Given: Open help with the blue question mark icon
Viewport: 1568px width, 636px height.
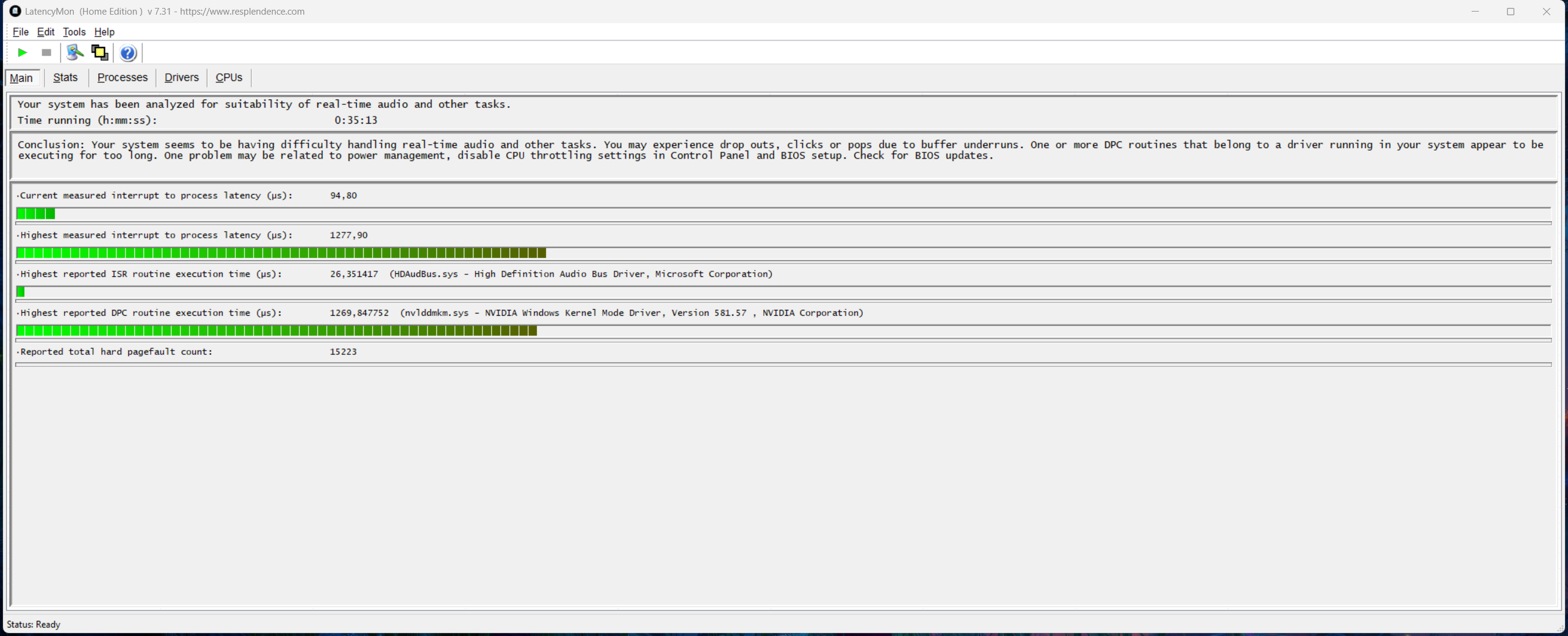Looking at the screenshot, I should [128, 53].
